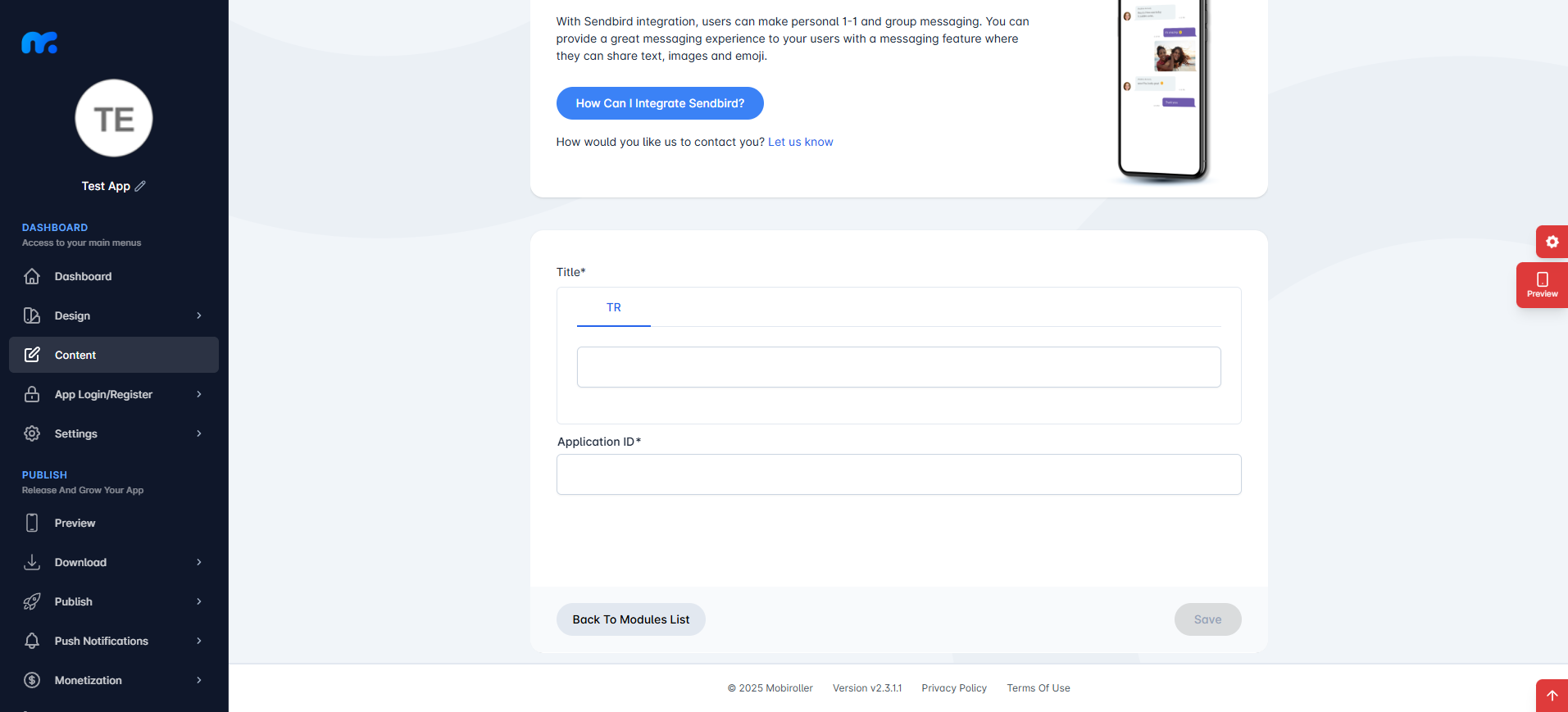Expand the Publish submenu chevron
The width and height of the screenshot is (1568, 712).
tap(199, 601)
